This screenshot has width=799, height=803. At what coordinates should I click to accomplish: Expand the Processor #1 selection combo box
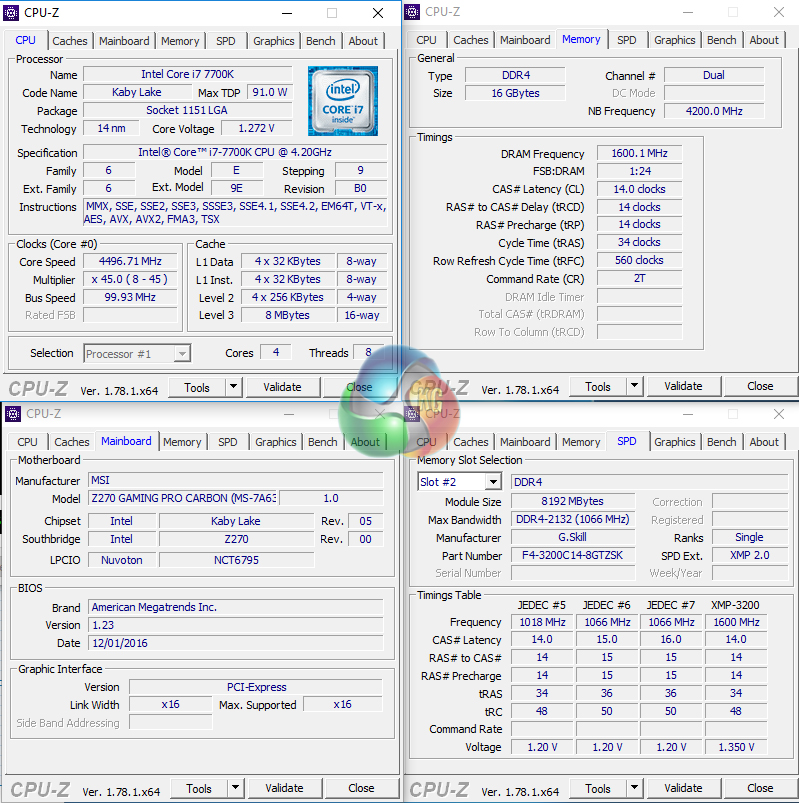tap(181, 353)
